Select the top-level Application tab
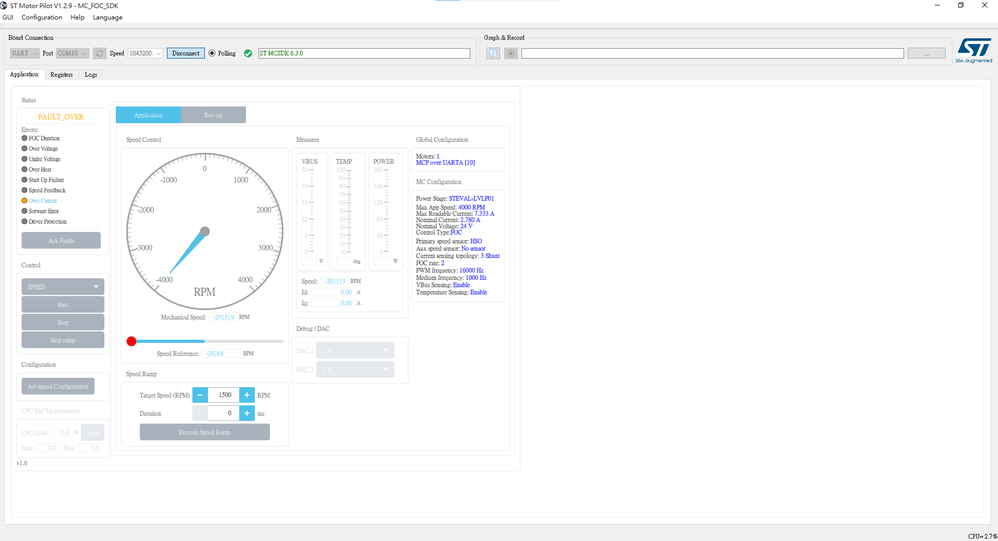This screenshot has height=541, width=998. point(24,74)
